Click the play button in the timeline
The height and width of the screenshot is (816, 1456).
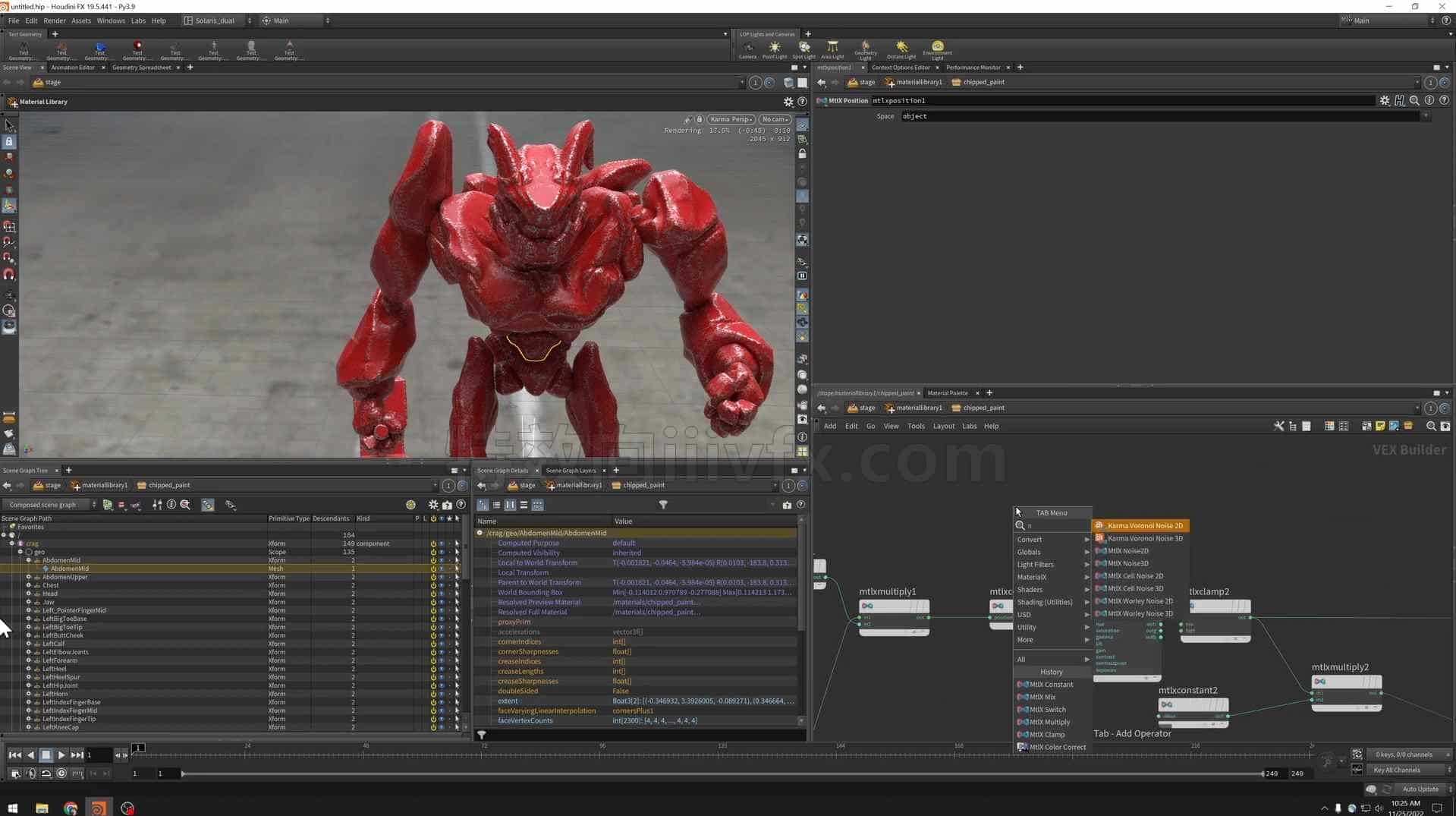[x=61, y=755]
